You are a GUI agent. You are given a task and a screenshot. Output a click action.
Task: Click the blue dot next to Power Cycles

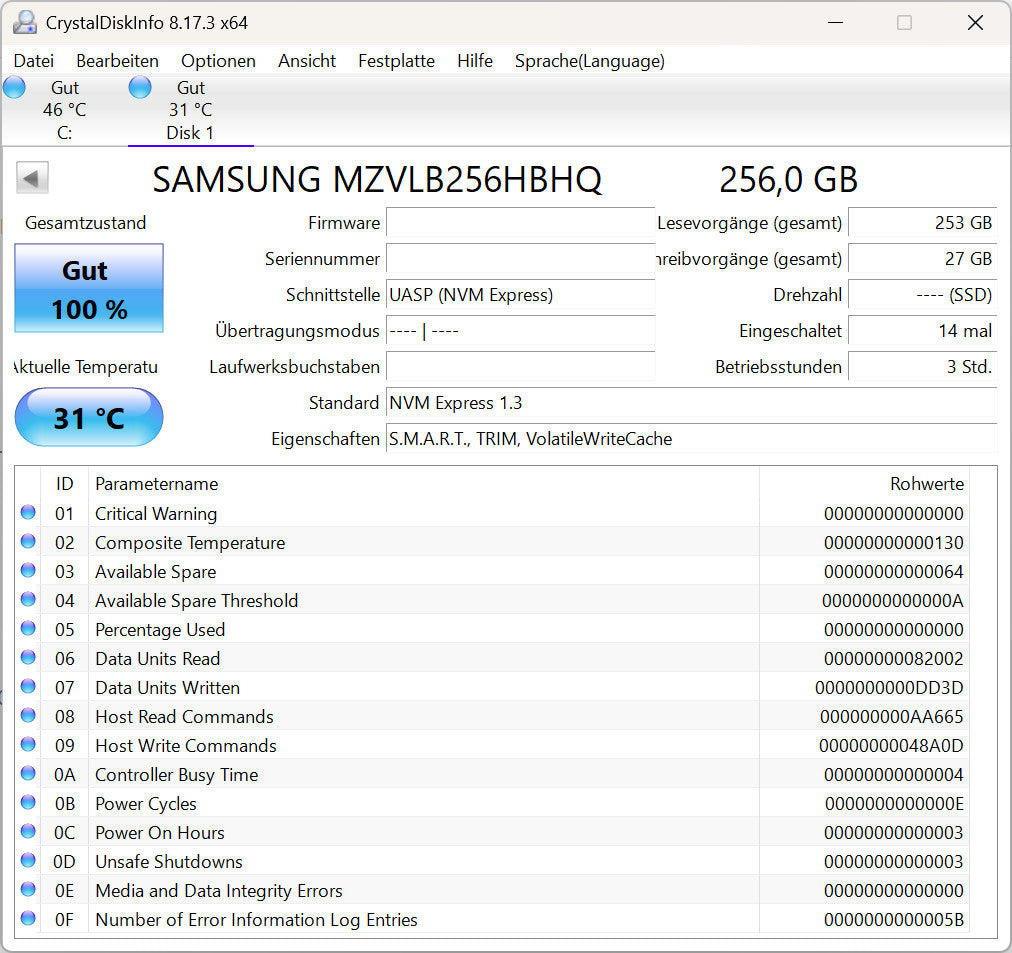point(29,803)
